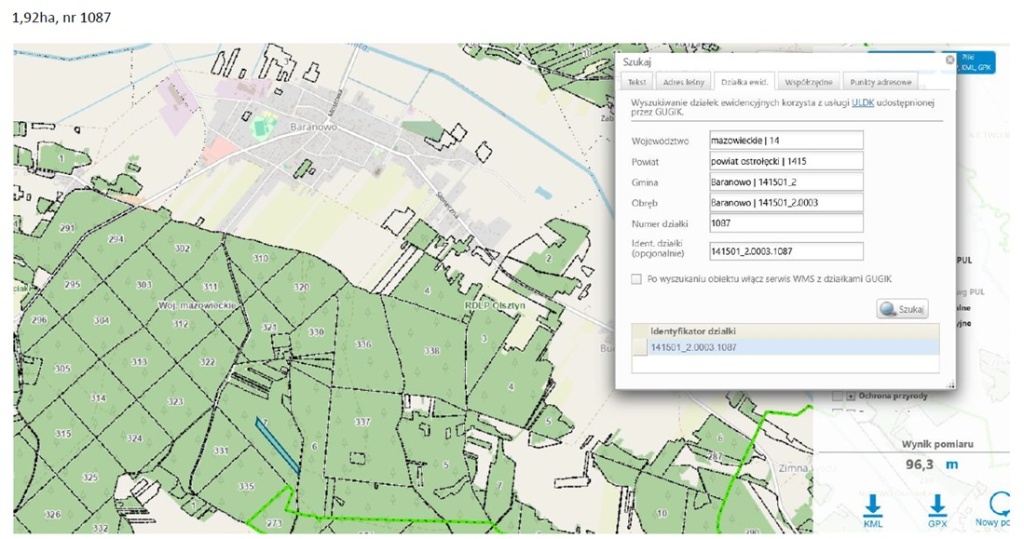Open the ULDK service link
The image size is (1024, 539).
[862, 102]
